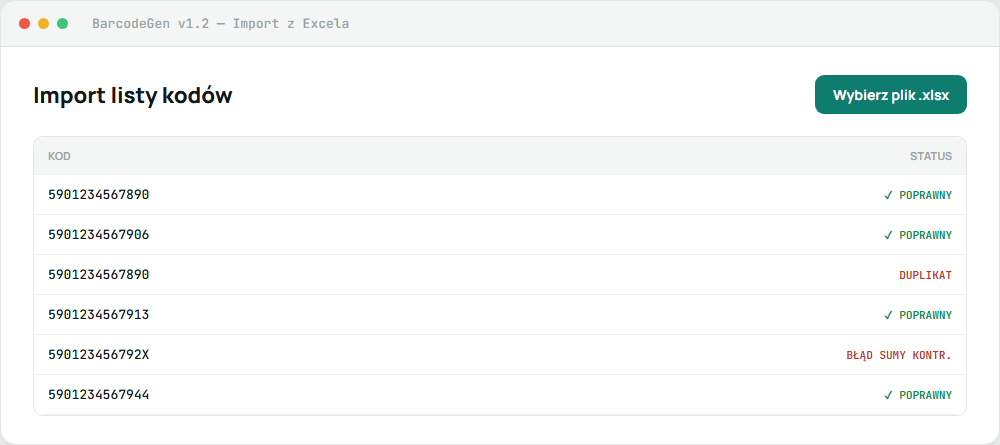The width and height of the screenshot is (1000, 445).
Task: Select invalid code 590123456792X
Action: tap(99, 354)
